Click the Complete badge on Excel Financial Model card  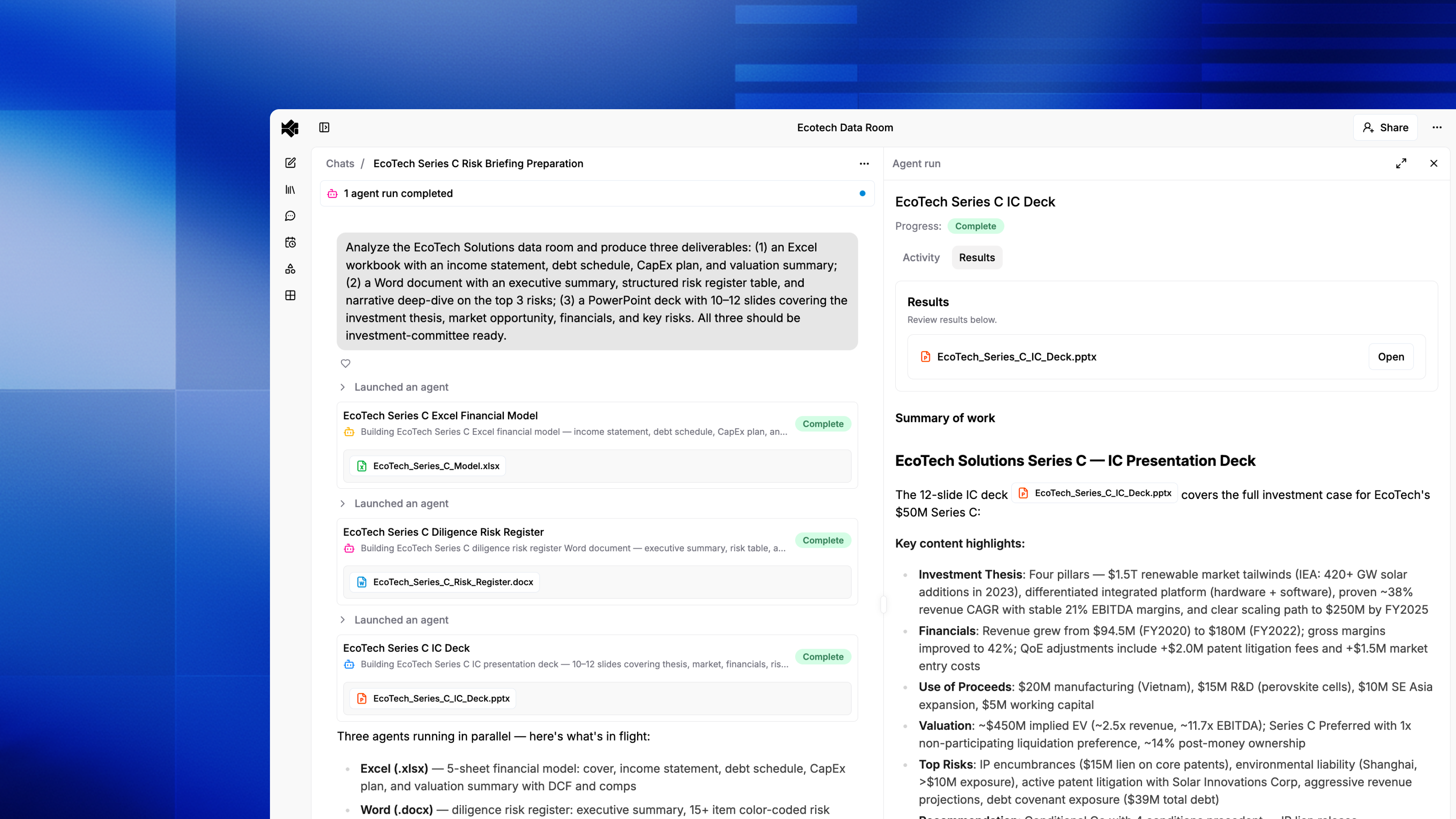pyautogui.click(x=823, y=424)
